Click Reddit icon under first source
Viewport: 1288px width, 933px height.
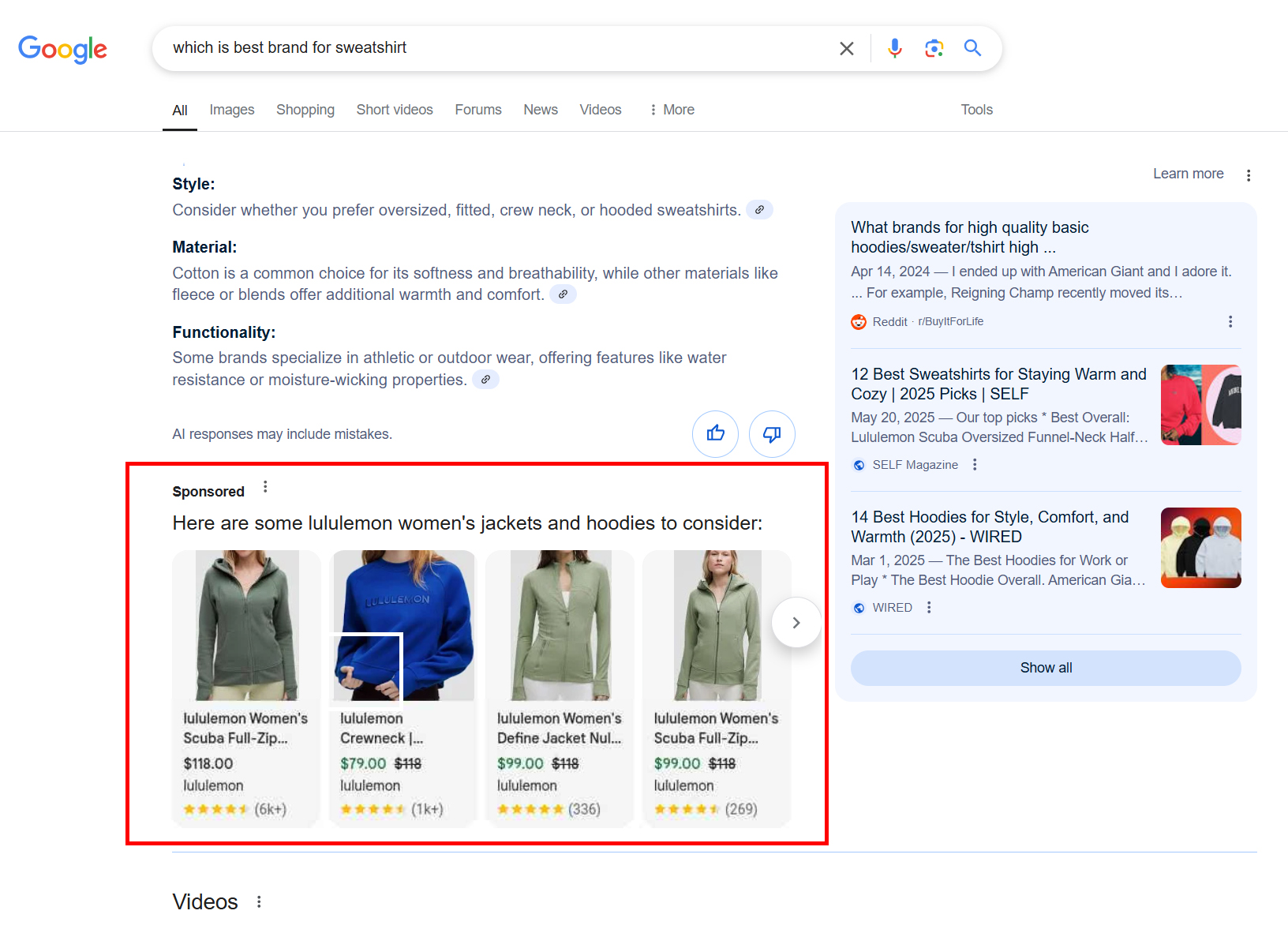859,322
